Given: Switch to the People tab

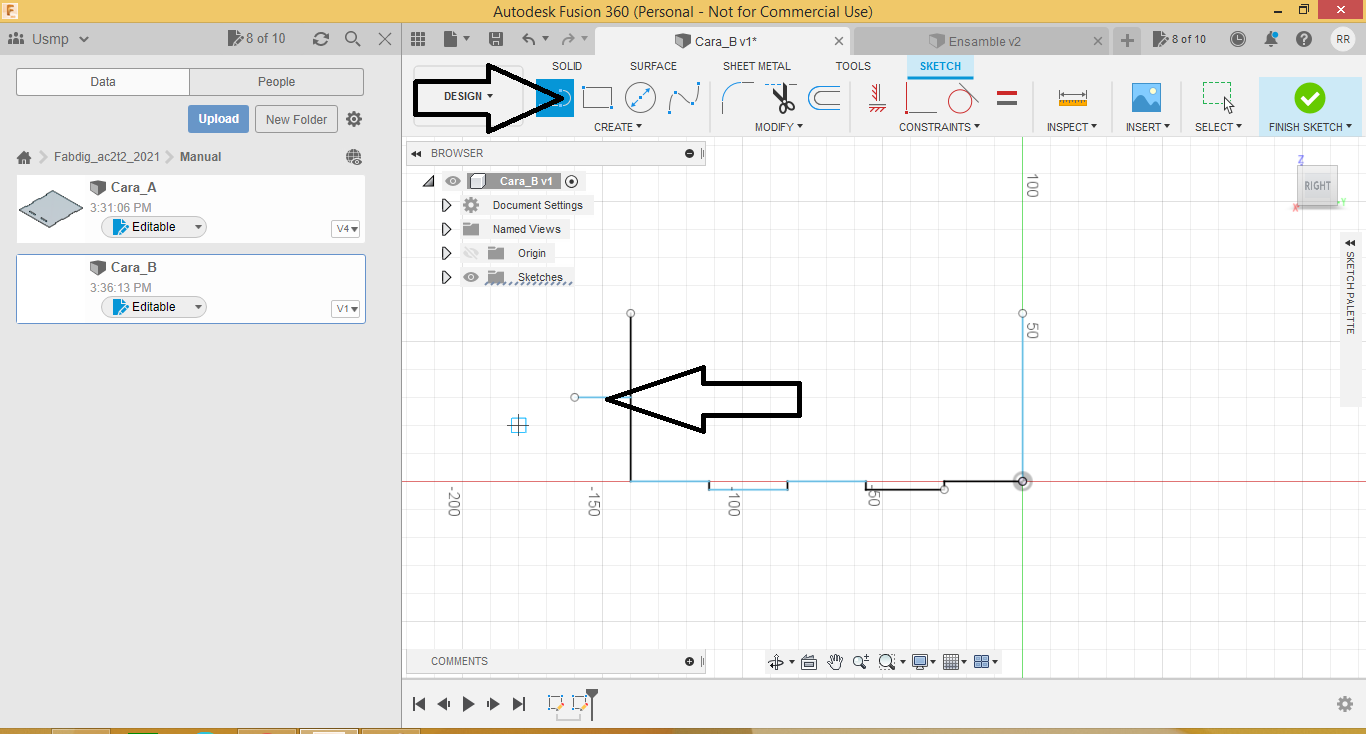Looking at the screenshot, I should click(276, 82).
